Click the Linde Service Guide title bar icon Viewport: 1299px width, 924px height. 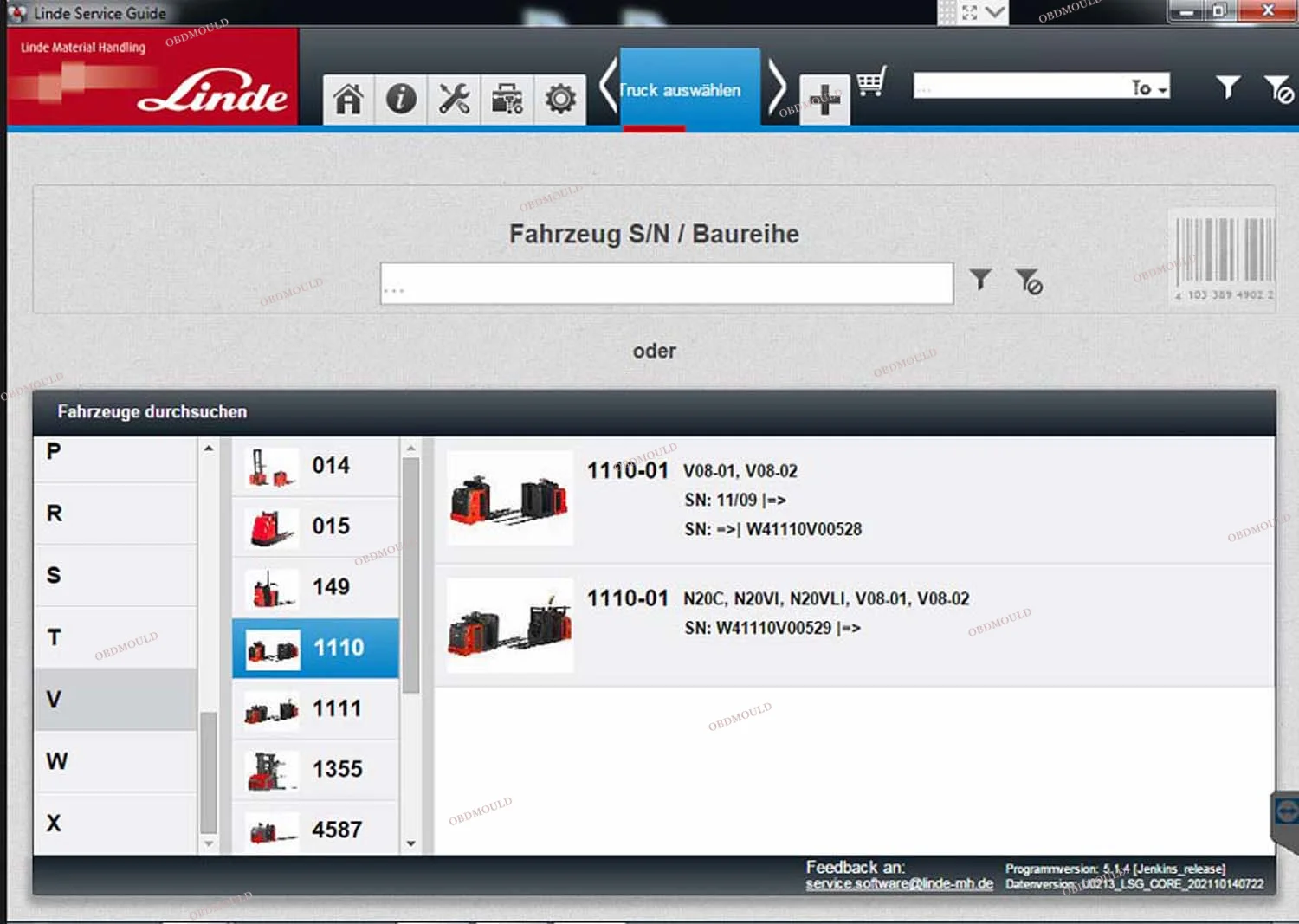(x=17, y=13)
